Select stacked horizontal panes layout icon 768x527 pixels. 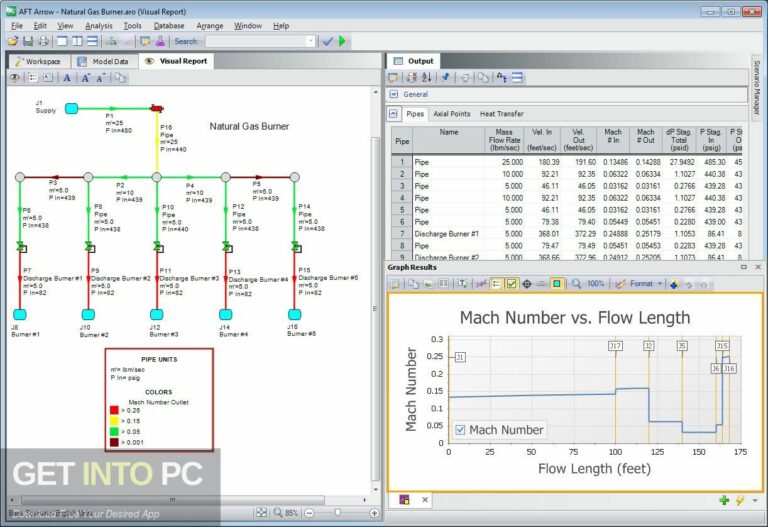tap(92, 42)
